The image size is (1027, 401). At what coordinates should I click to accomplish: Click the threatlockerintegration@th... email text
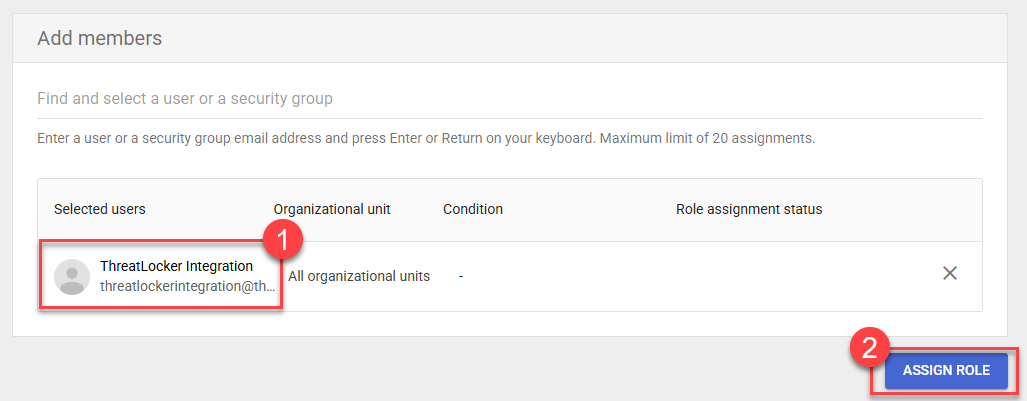[x=187, y=286]
